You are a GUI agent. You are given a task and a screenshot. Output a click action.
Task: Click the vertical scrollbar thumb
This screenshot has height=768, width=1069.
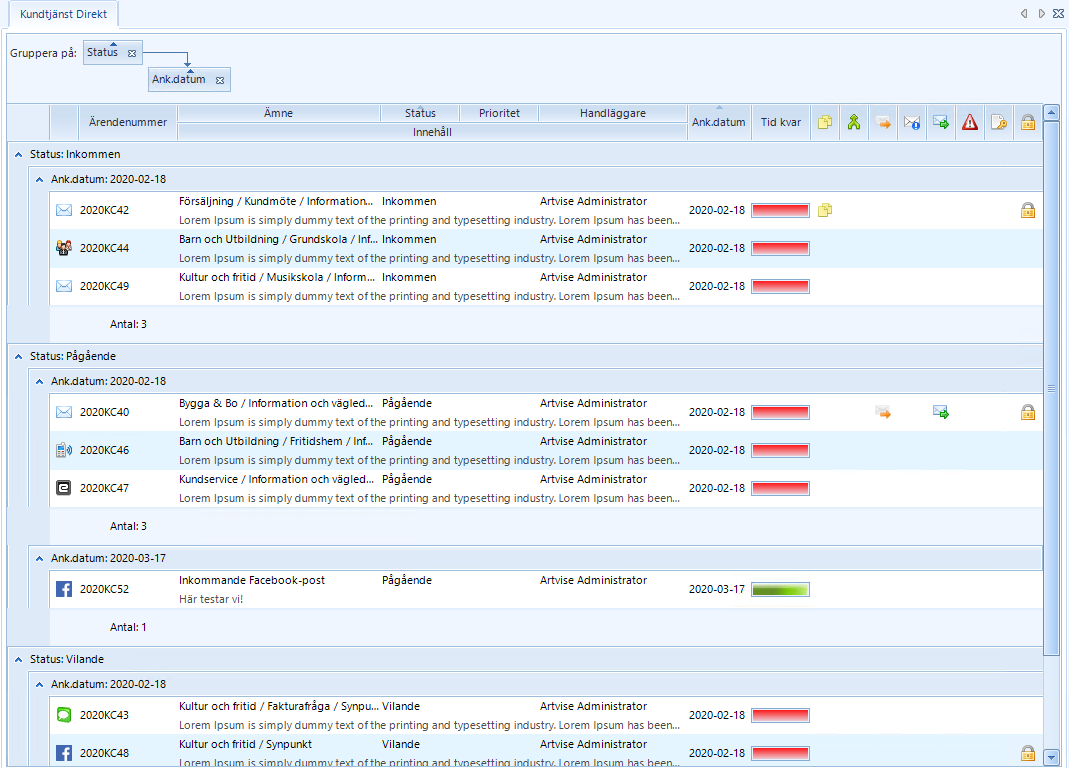[1051, 388]
